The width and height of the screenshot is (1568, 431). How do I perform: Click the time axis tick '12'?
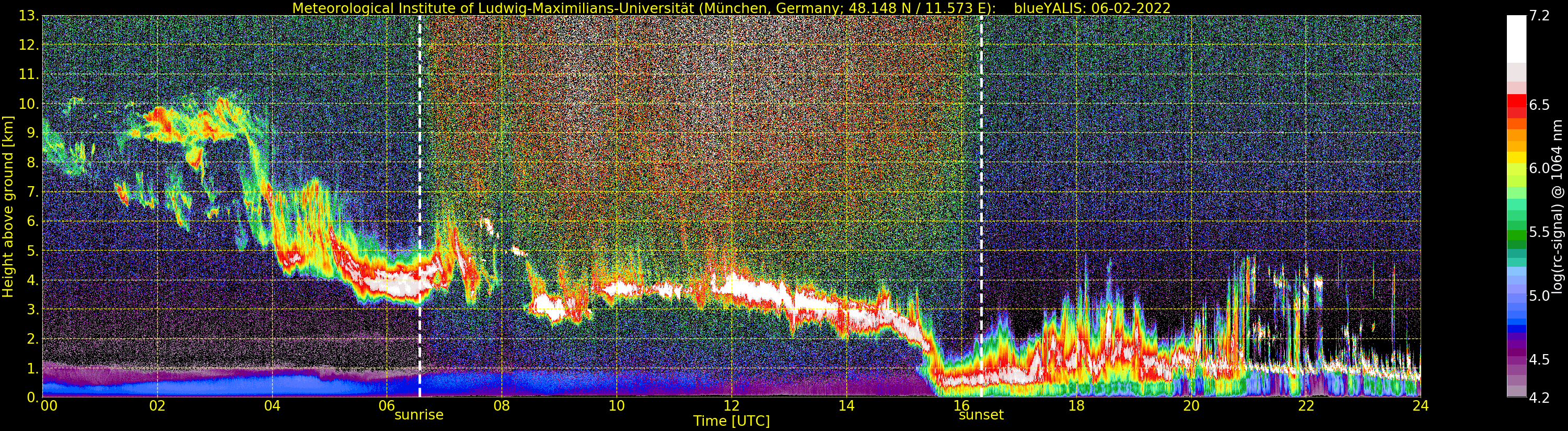731,405
